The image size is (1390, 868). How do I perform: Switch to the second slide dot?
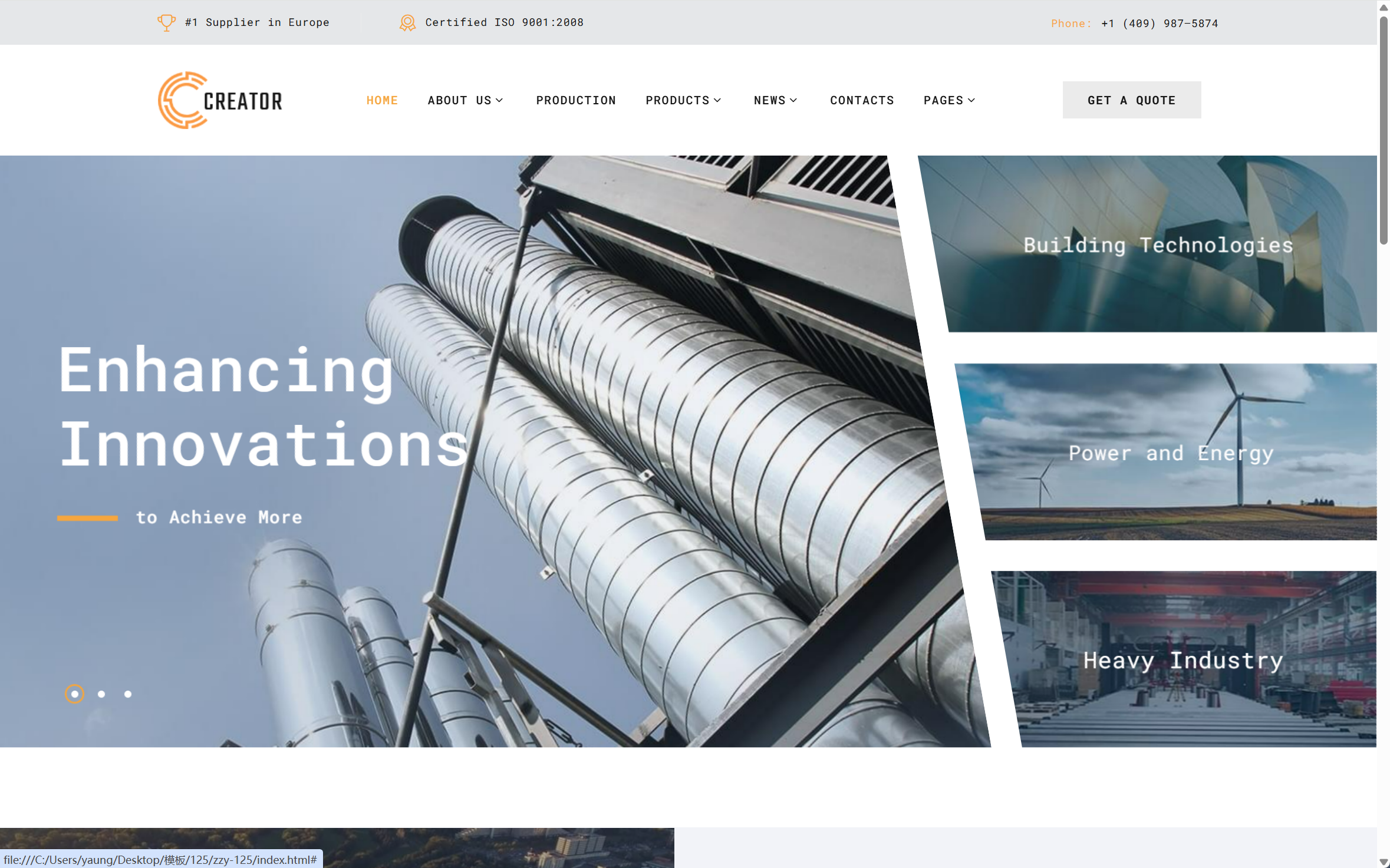101,694
